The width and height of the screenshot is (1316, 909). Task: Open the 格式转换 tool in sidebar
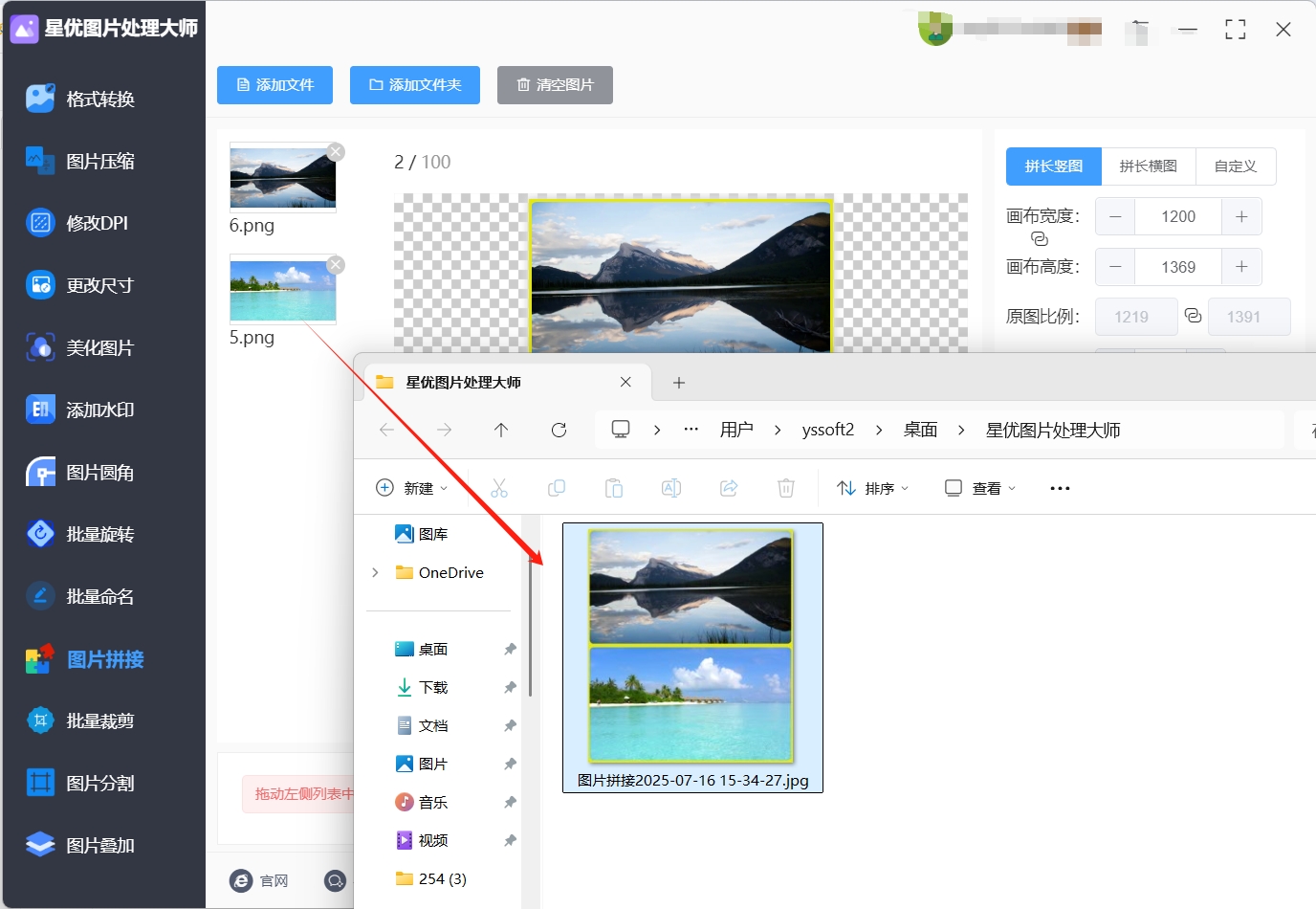(x=81, y=99)
